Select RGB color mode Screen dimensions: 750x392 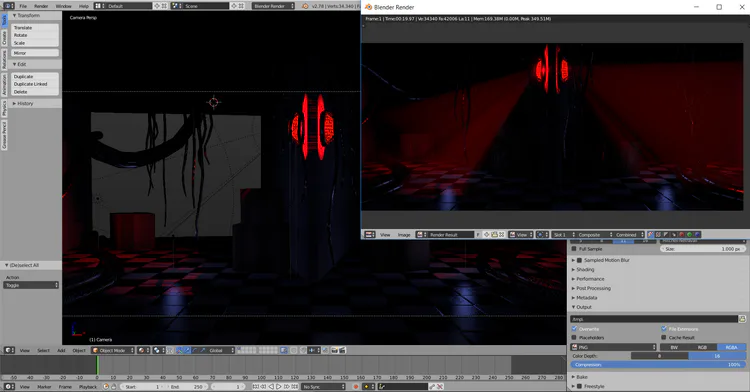point(702,347)
